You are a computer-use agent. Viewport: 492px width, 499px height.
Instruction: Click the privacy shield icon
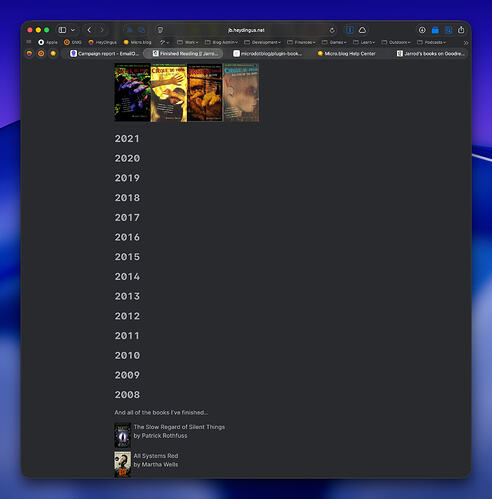(160, 30)
